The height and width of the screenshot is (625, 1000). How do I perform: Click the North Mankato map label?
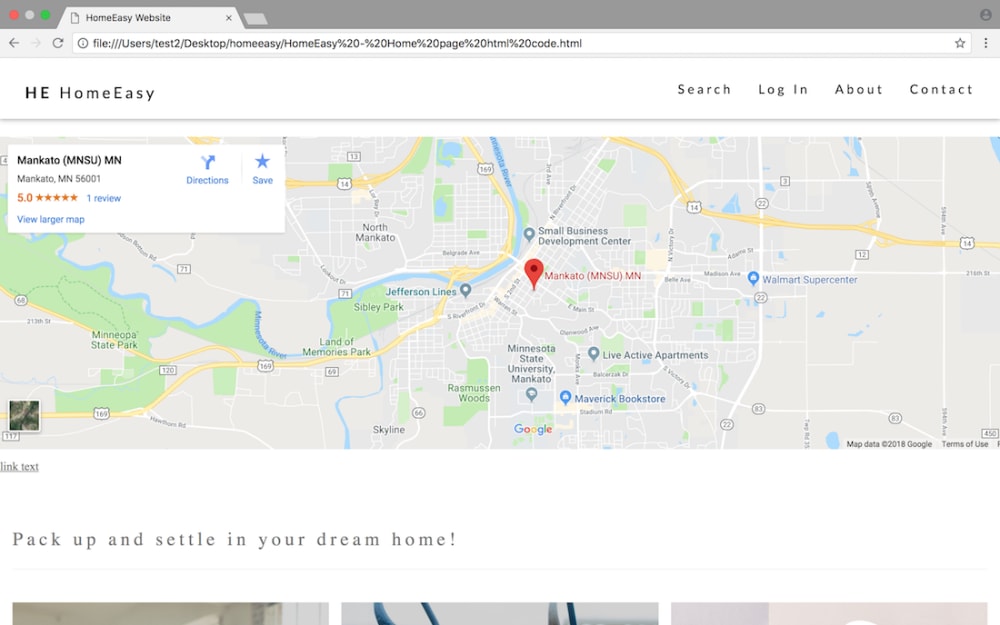375,232
